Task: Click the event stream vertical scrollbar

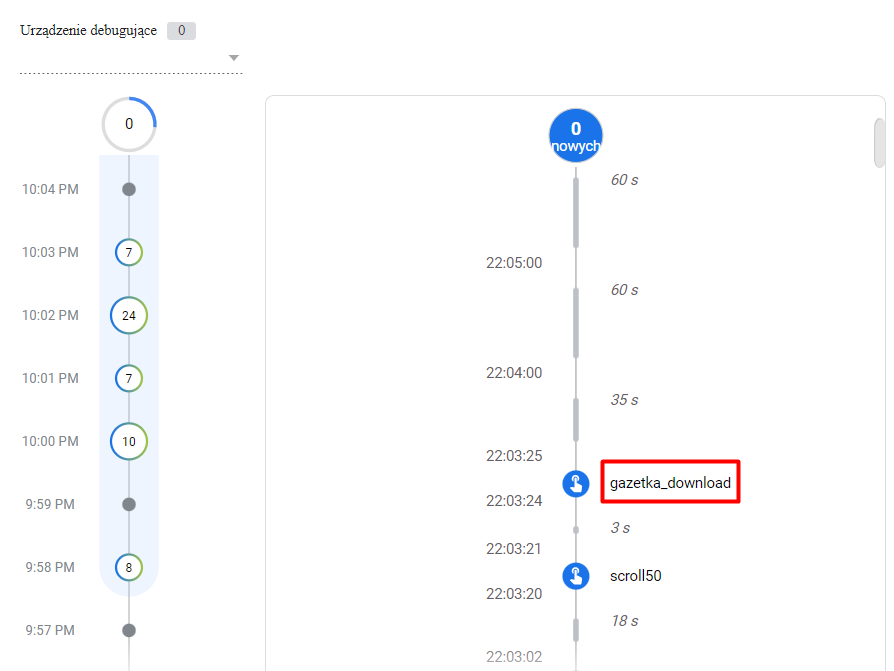Action: (879, 143)
